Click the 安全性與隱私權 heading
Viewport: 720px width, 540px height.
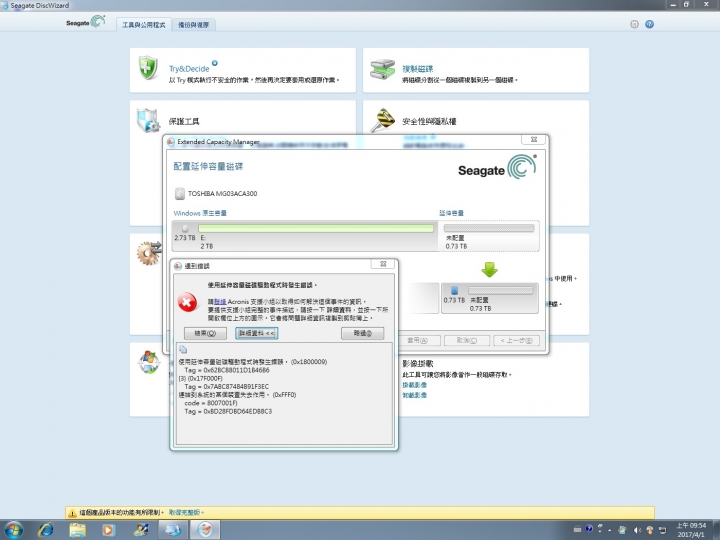coord(429,121)
